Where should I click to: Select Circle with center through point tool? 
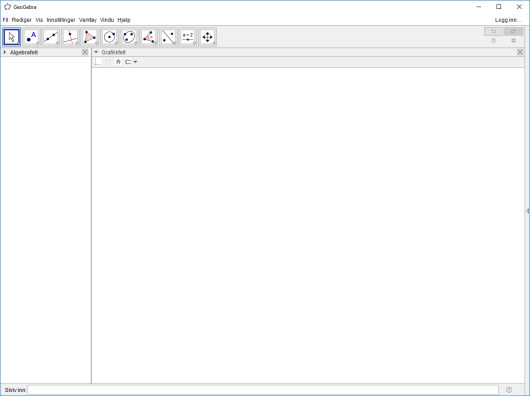(x=110, y=37)
